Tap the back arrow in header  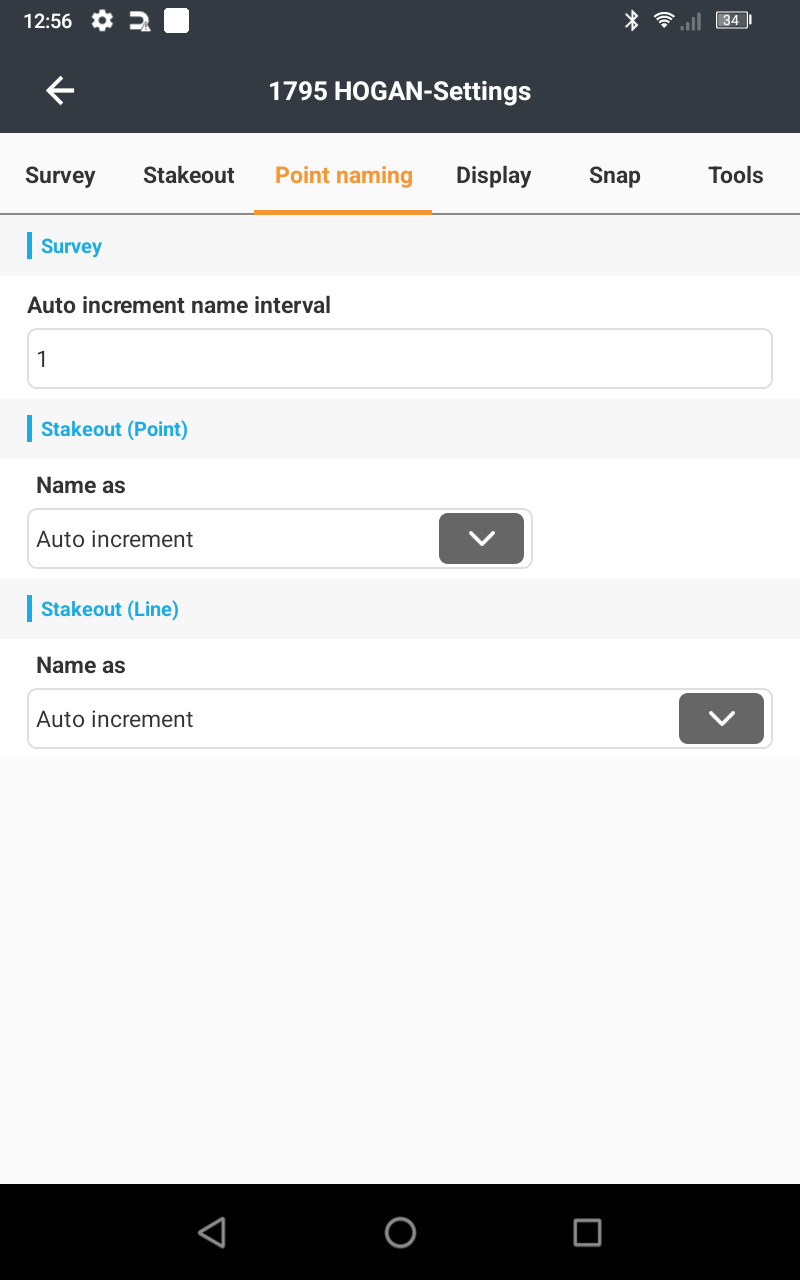pyautogui.click(x=60, y=91)
